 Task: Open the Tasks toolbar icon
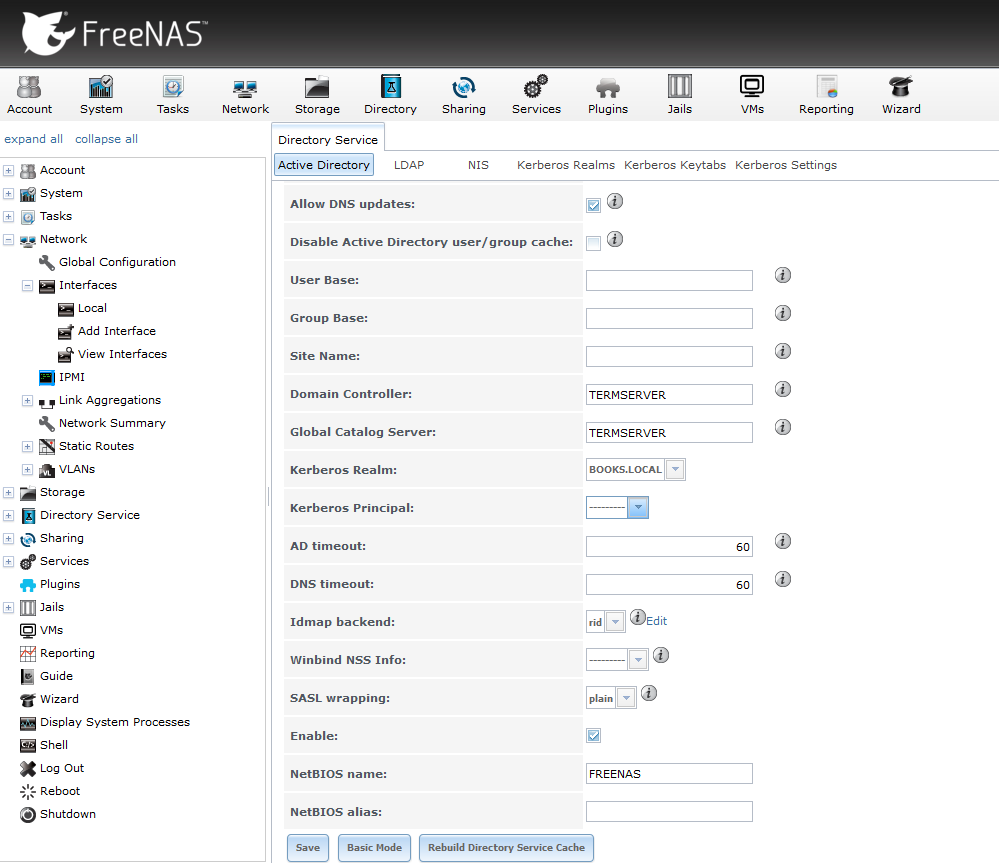[173, 95]
